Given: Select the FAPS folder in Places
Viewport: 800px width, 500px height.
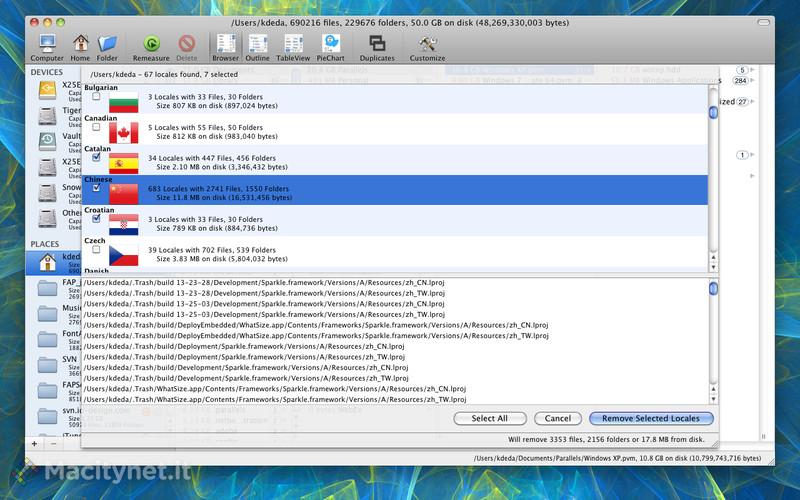Looking at the screenshot, I should tap(54, 391).
